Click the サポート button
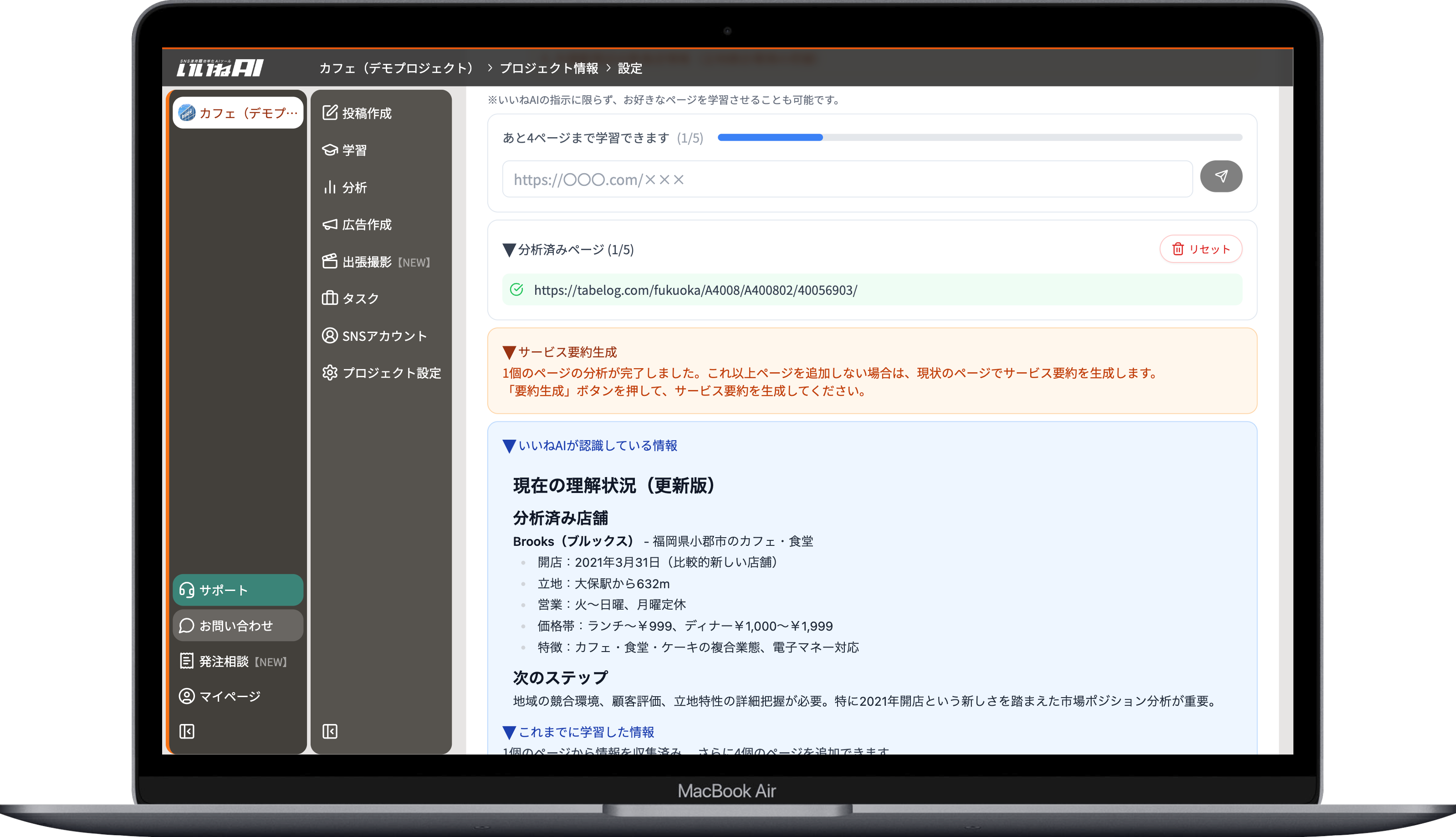This screenshot has height=837, width=1456. tap(238, 590)
